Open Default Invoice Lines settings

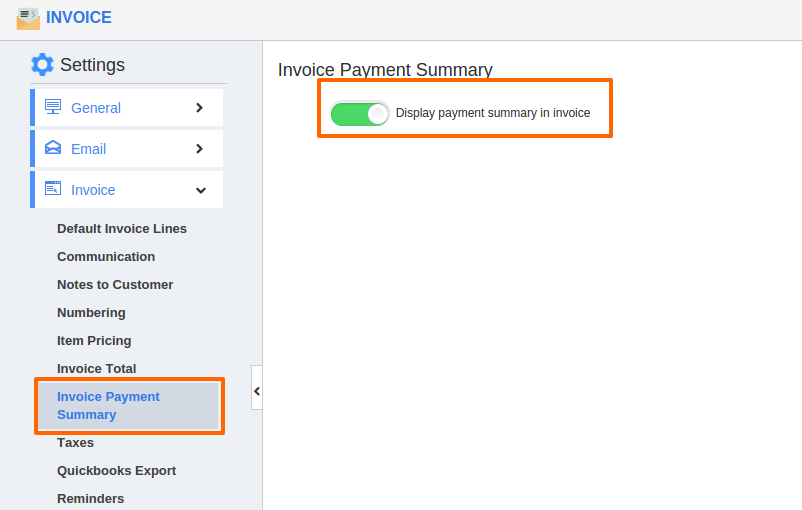click(122, 229)
